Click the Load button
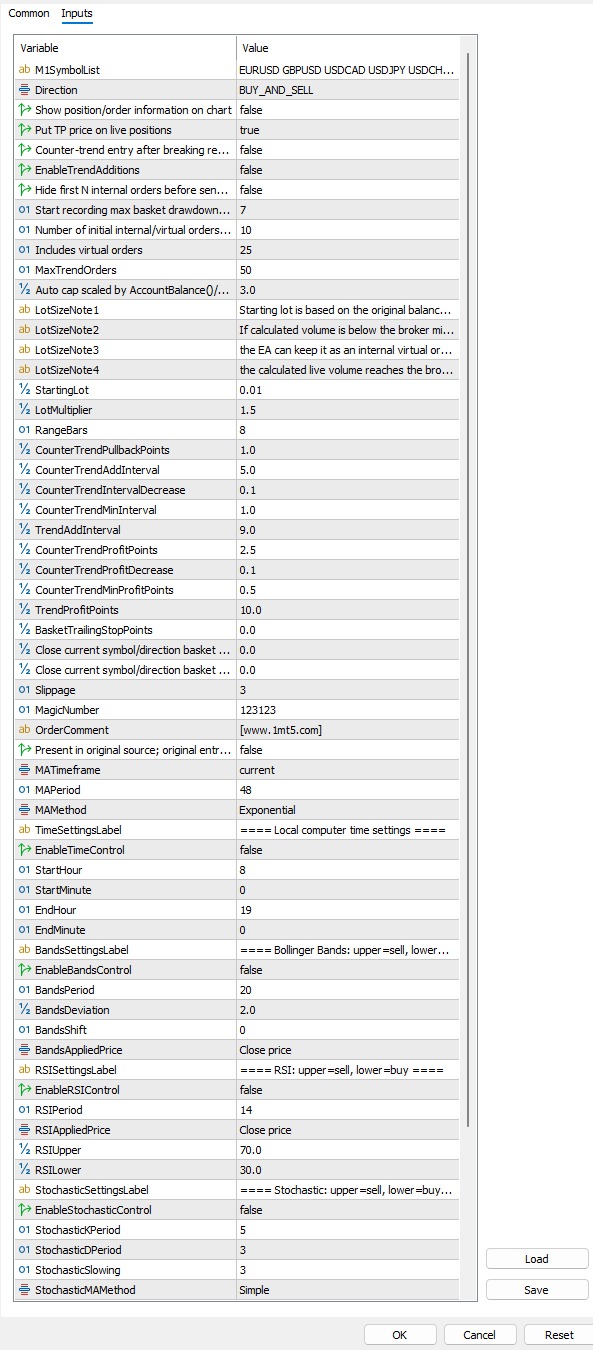This screenshot has width=593, height=1350. coord(537,1259)
